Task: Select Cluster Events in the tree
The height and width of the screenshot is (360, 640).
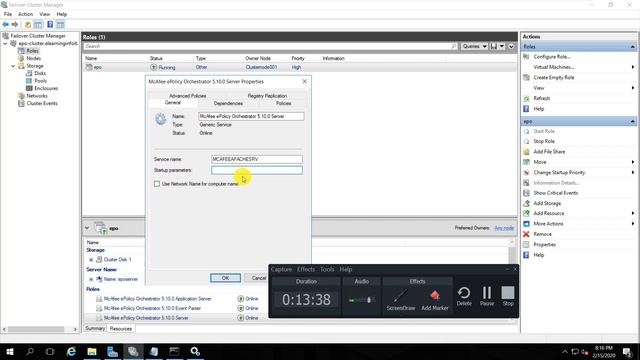Action: (42, 103)
